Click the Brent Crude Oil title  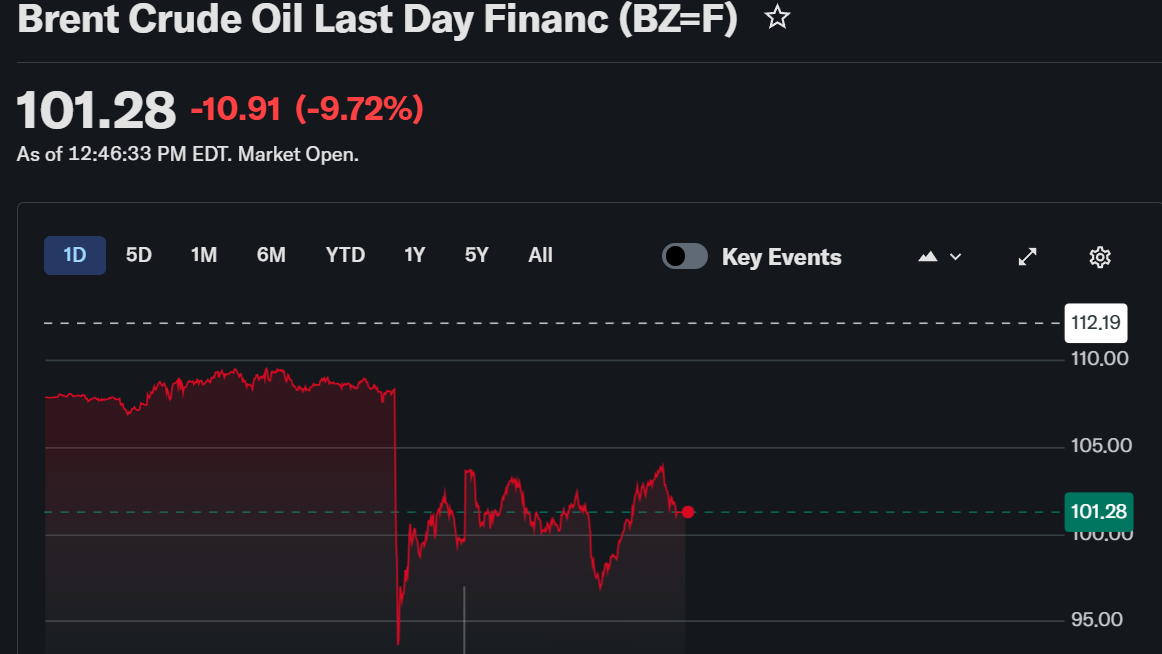pyautogui.click(x=377, y=19)
